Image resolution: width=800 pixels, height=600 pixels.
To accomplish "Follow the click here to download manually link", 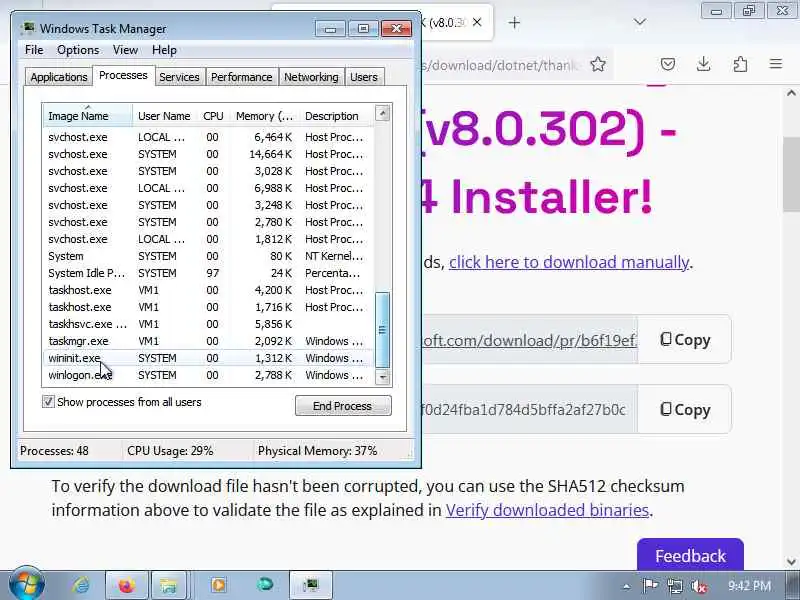I will (569, 262).
